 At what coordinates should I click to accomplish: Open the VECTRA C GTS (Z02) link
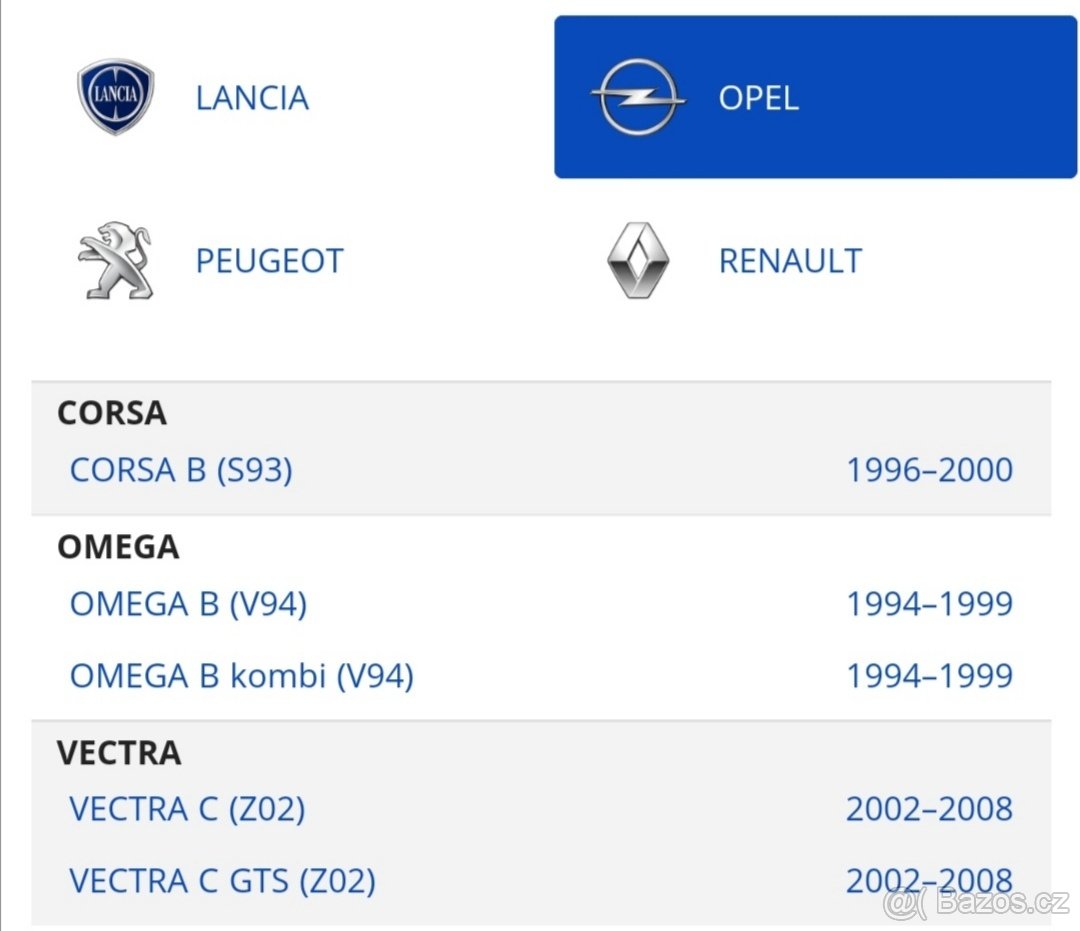pos(222,881)
